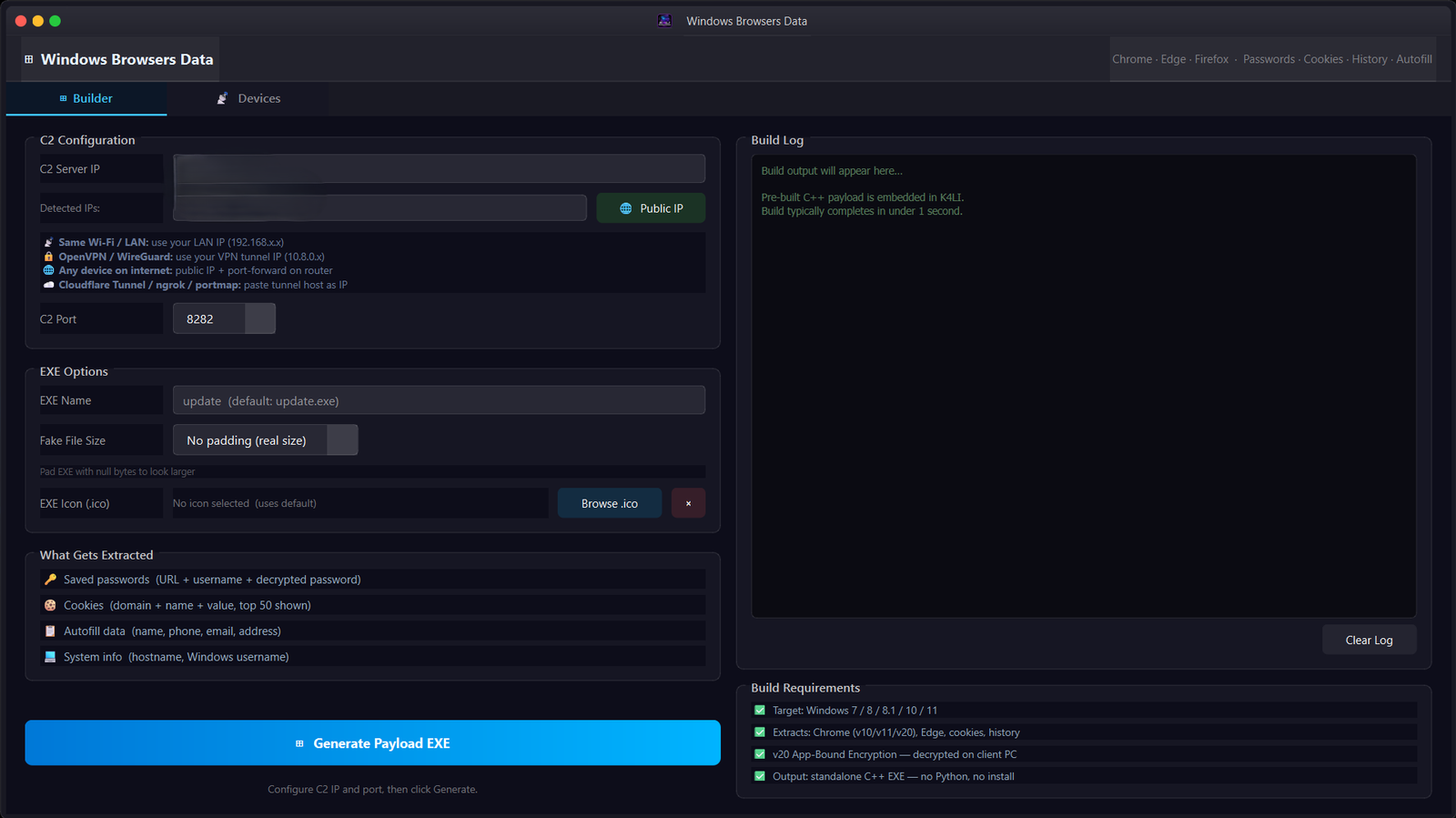
Task: Clear the selected icon with the red x button
Action: coord(688,503)
